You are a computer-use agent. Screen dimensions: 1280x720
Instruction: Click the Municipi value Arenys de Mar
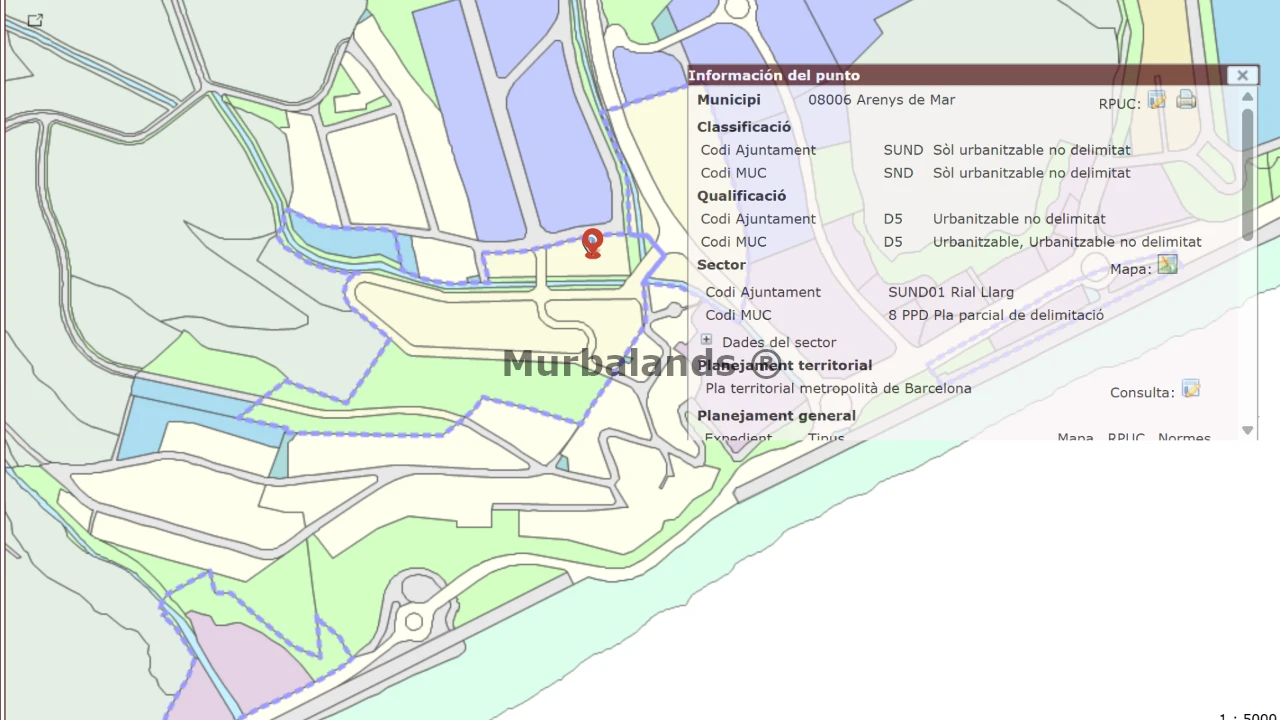[x=881, y=100]
